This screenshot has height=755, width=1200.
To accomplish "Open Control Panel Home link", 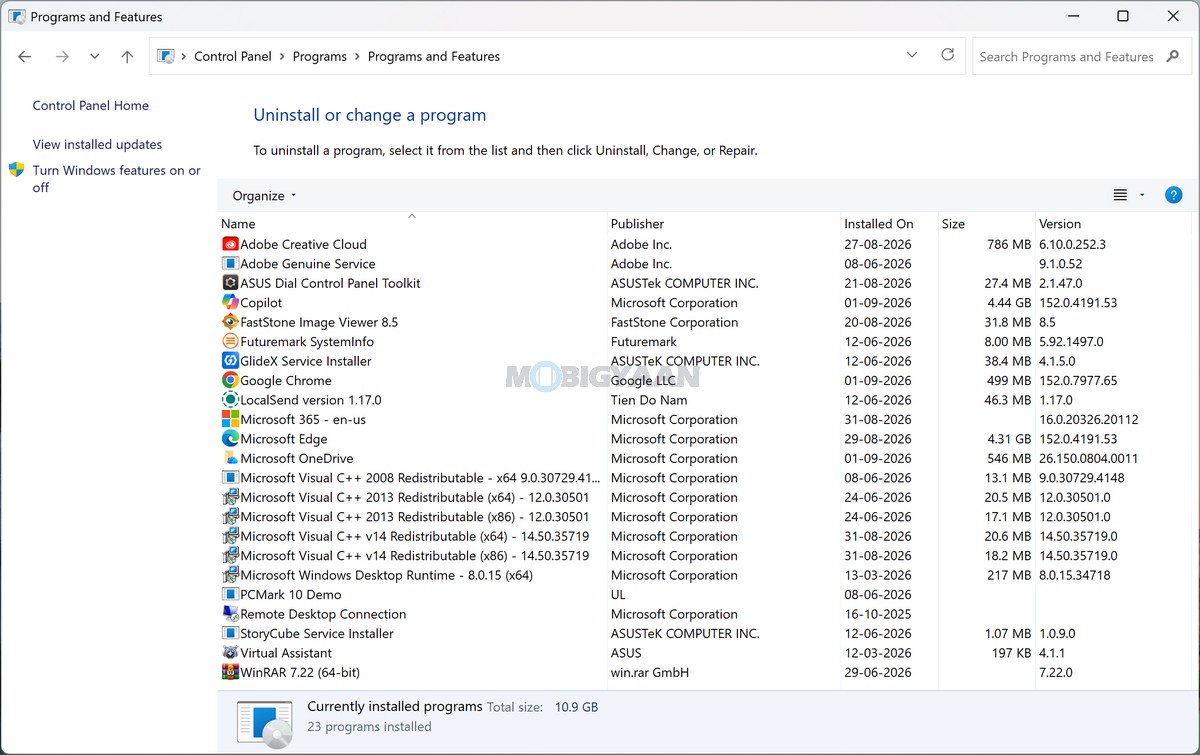I will [91, 106].
